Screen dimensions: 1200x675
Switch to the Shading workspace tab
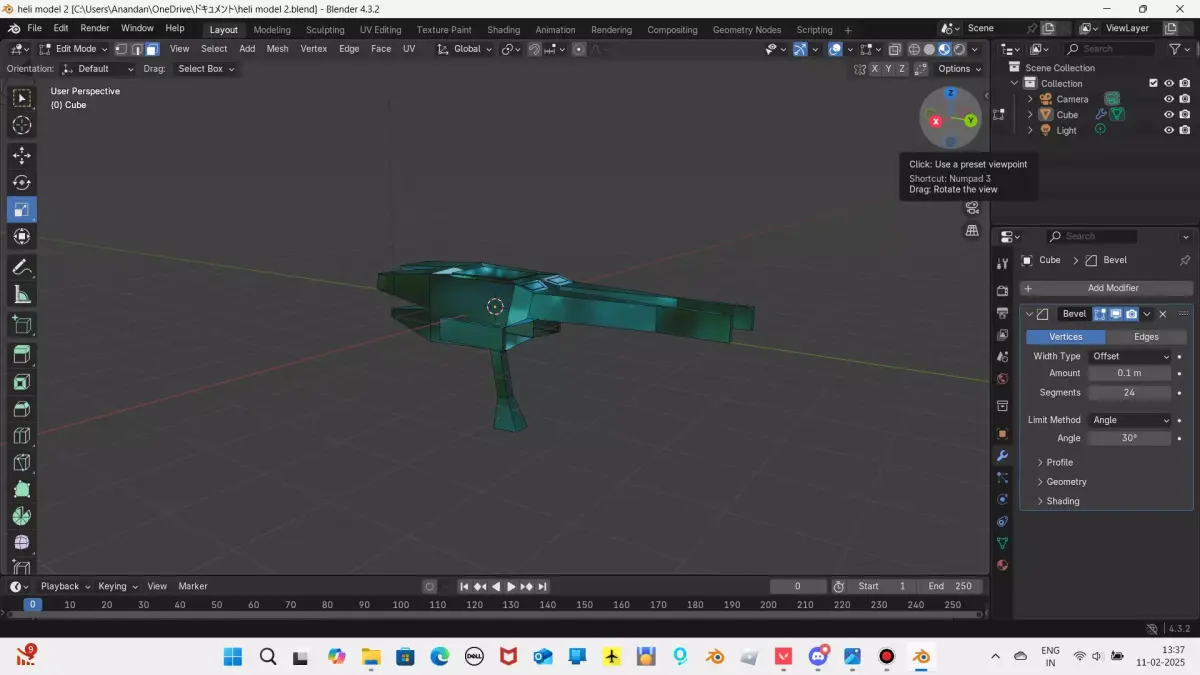pos(503,29)
